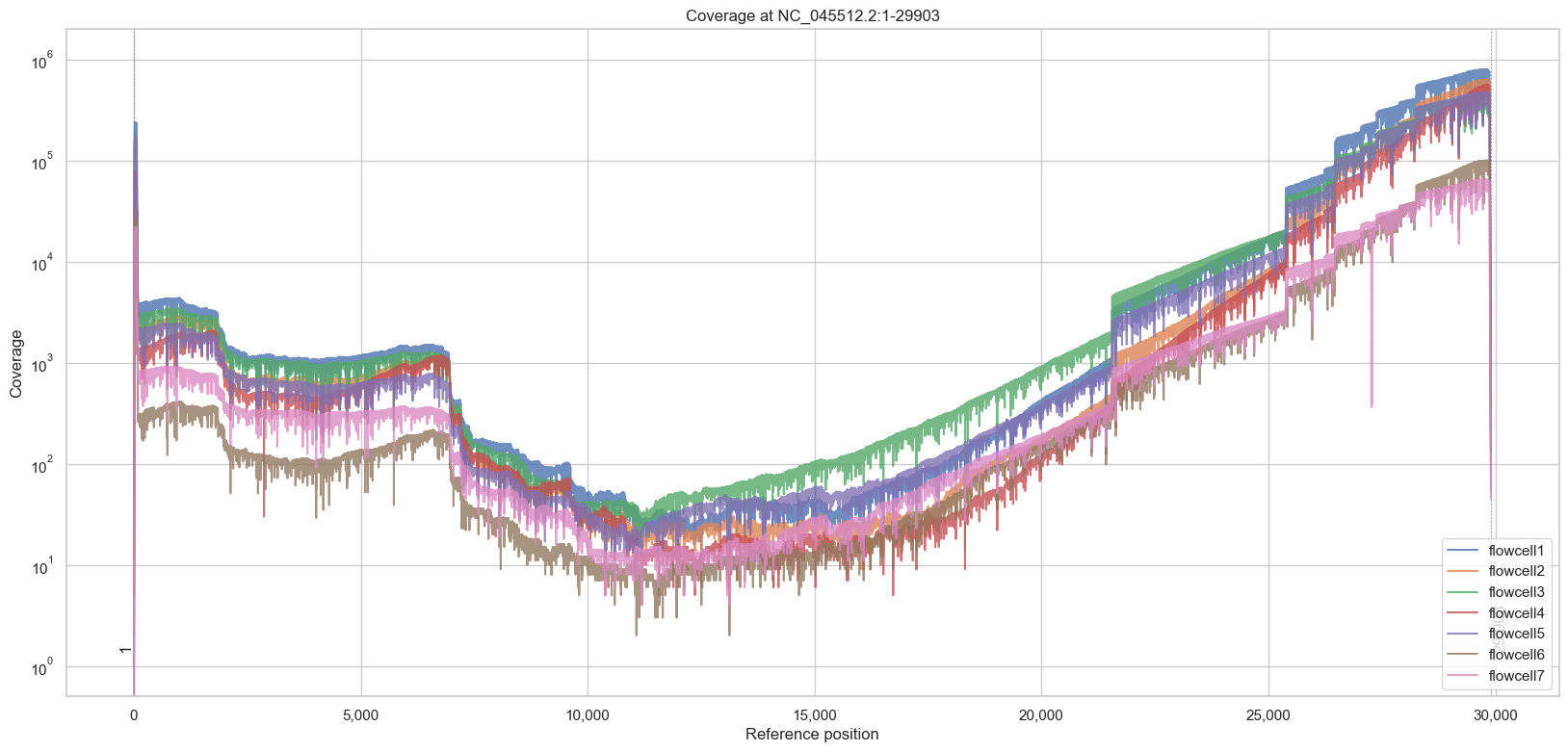1568x752 pixels.
Task: Select the flowcell6 legend entry
Action: 1495,655
